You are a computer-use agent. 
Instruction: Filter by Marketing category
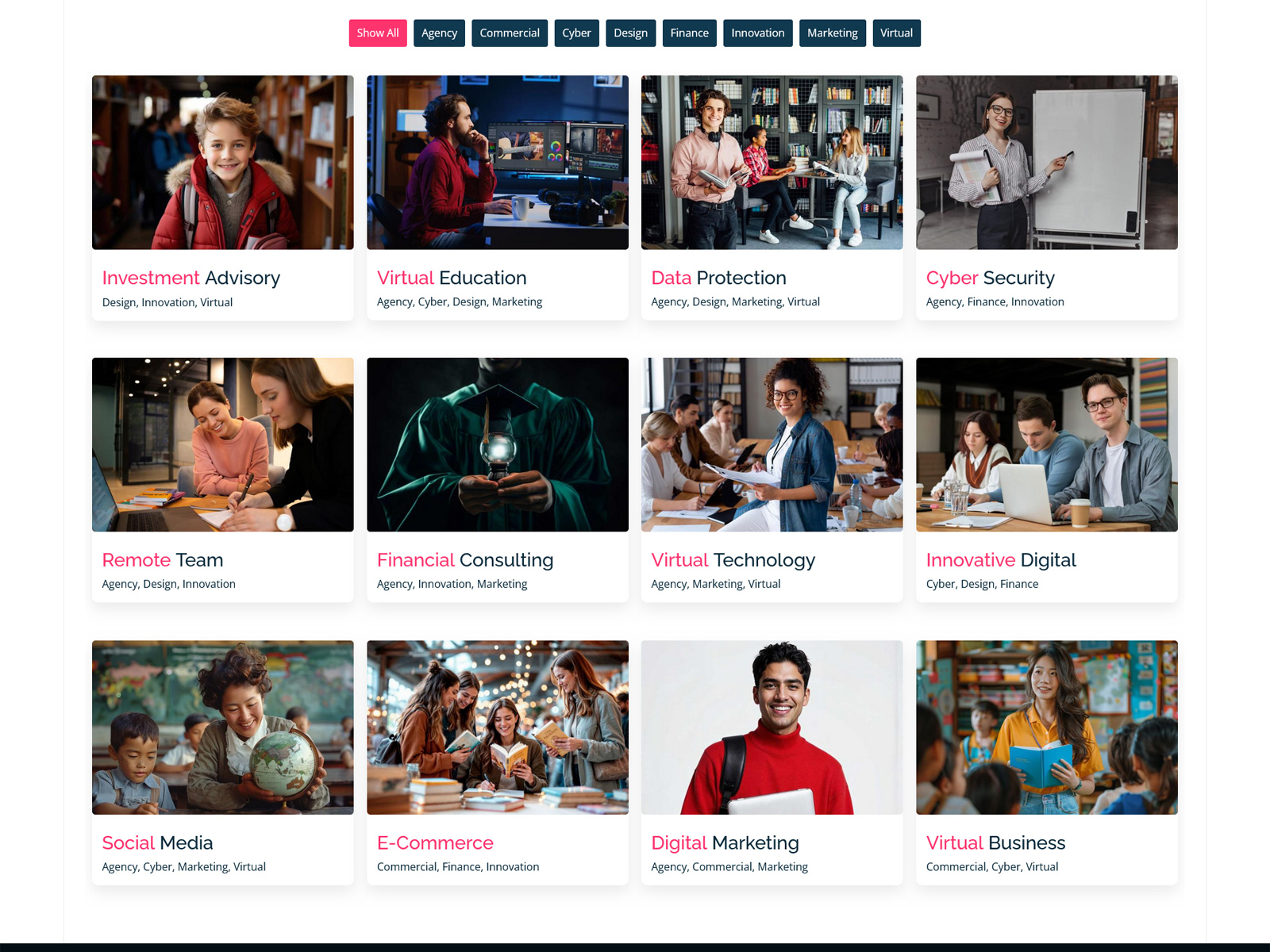click(832, 33)
